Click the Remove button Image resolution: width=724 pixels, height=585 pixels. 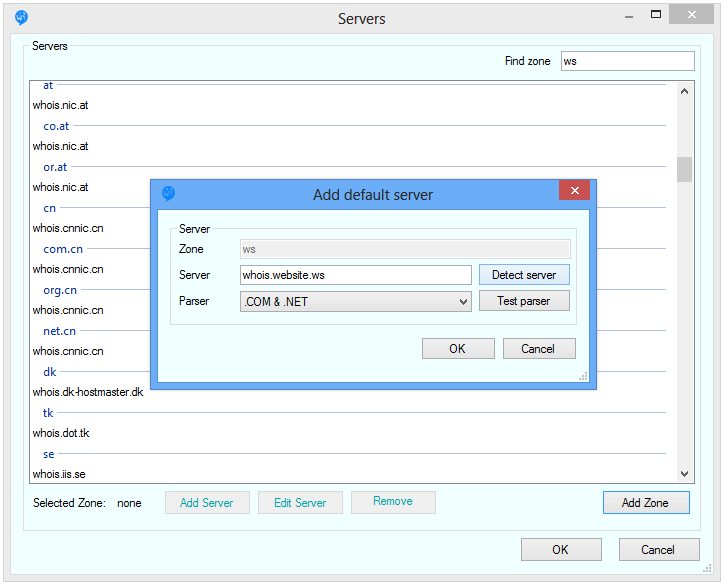[393, 502]
